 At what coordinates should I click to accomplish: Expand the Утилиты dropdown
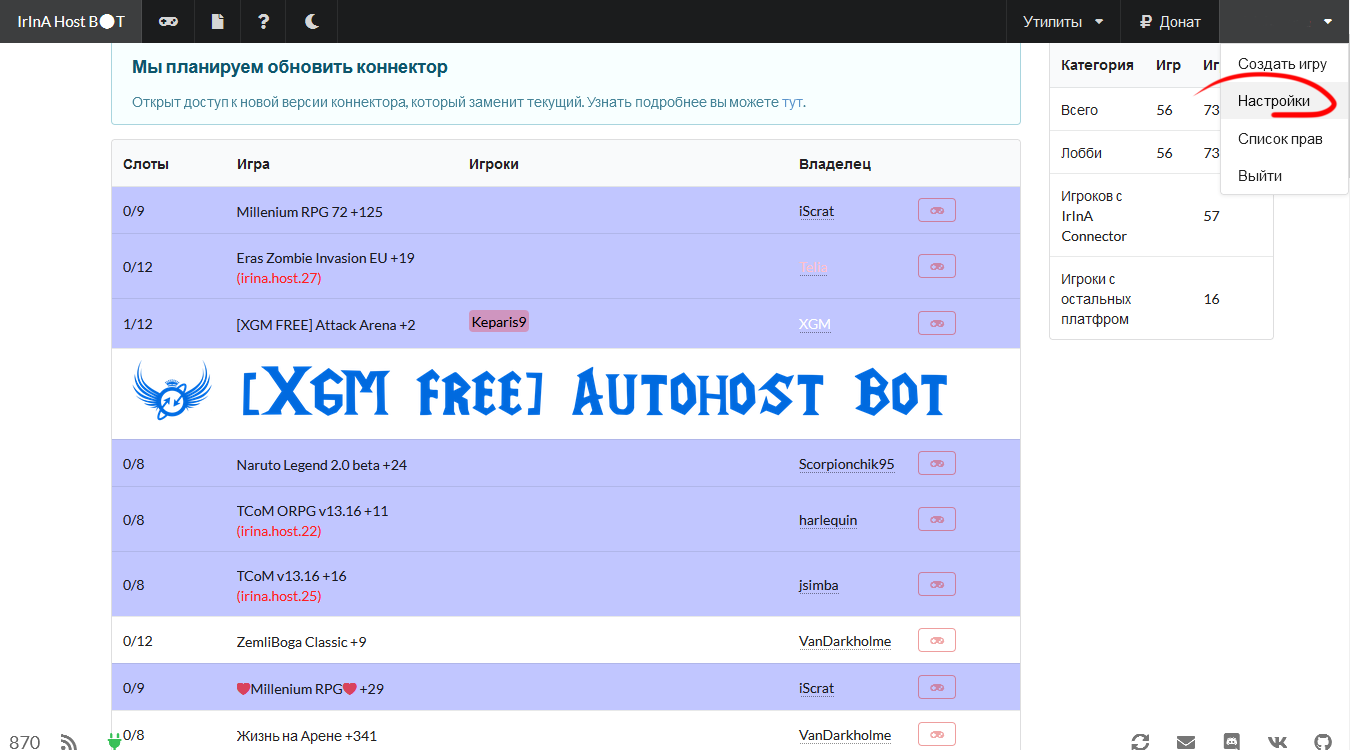coord(1063,21)
